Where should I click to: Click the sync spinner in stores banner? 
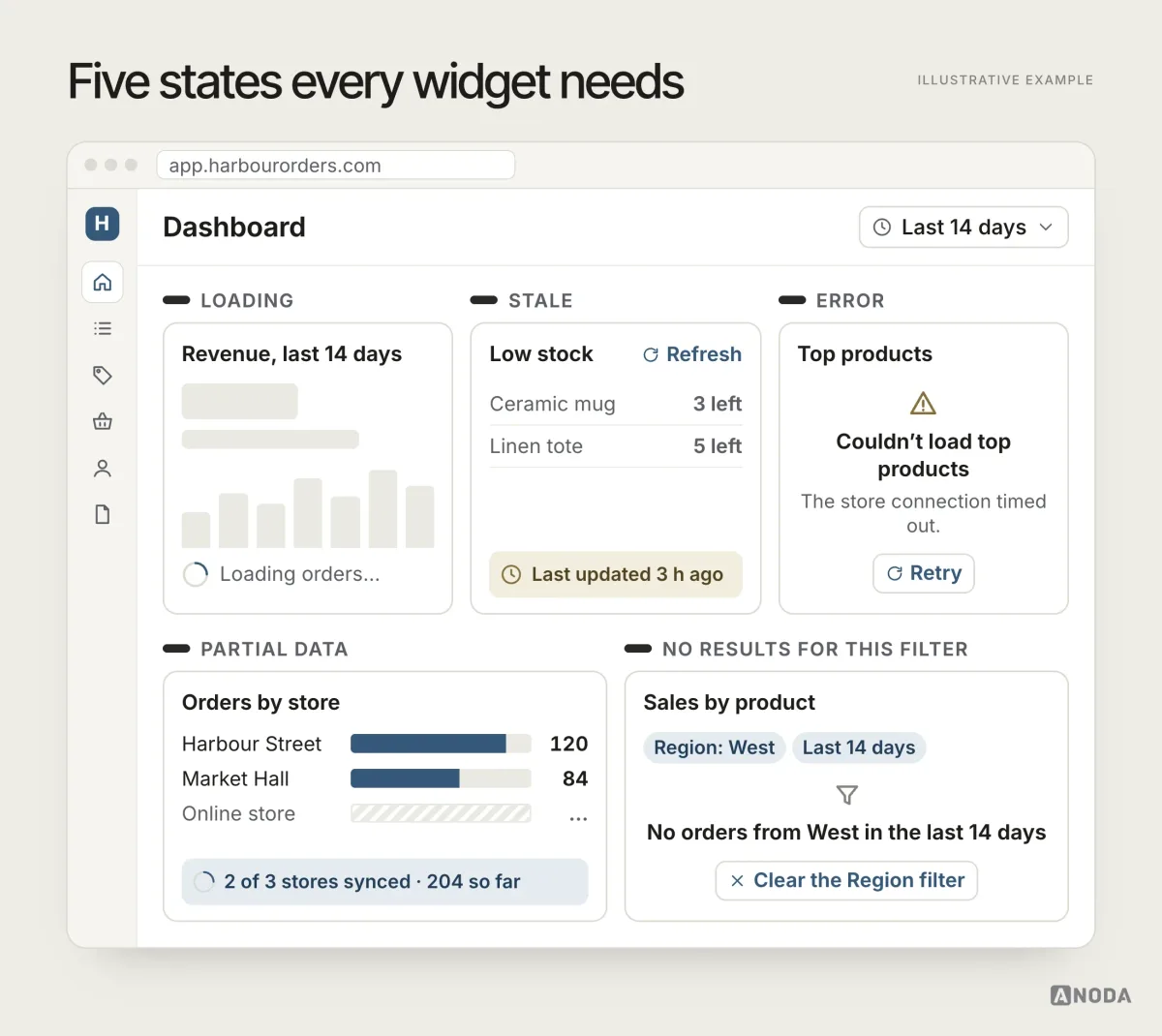[204, 882]
